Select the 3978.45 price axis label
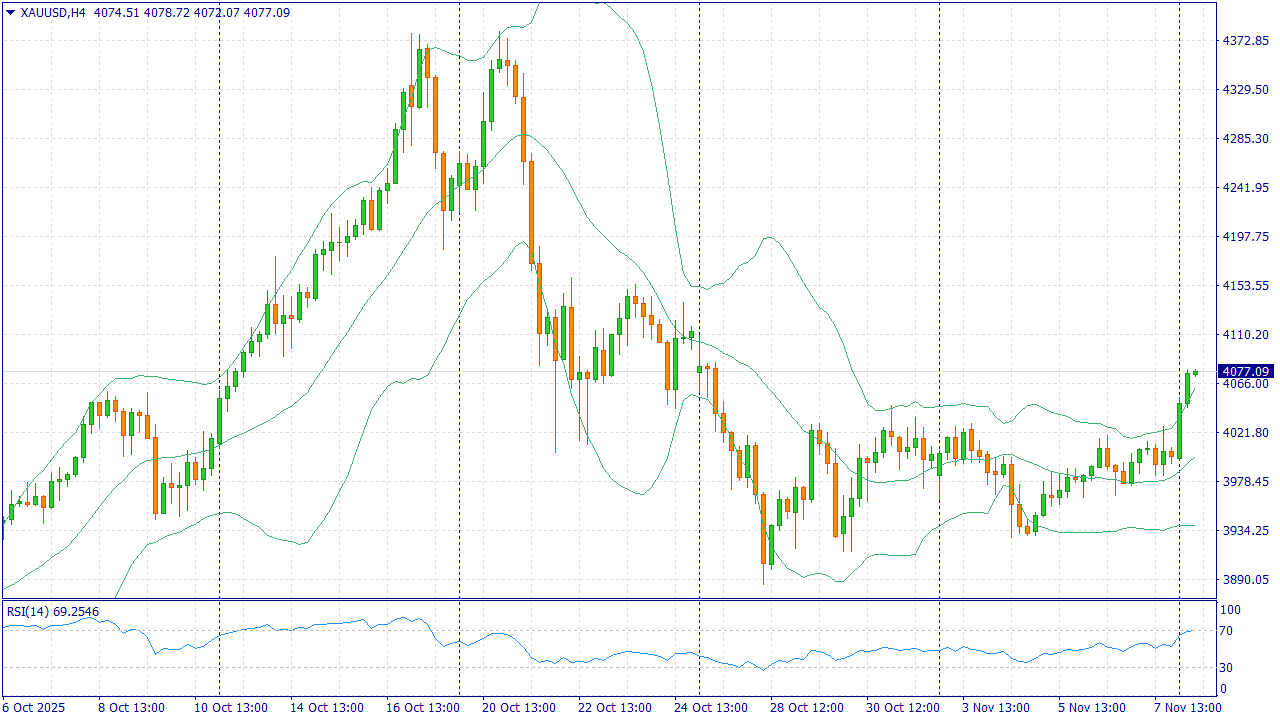Image resolution: width=1280 pixels, height=720 pixels. tap(1245, 482)
